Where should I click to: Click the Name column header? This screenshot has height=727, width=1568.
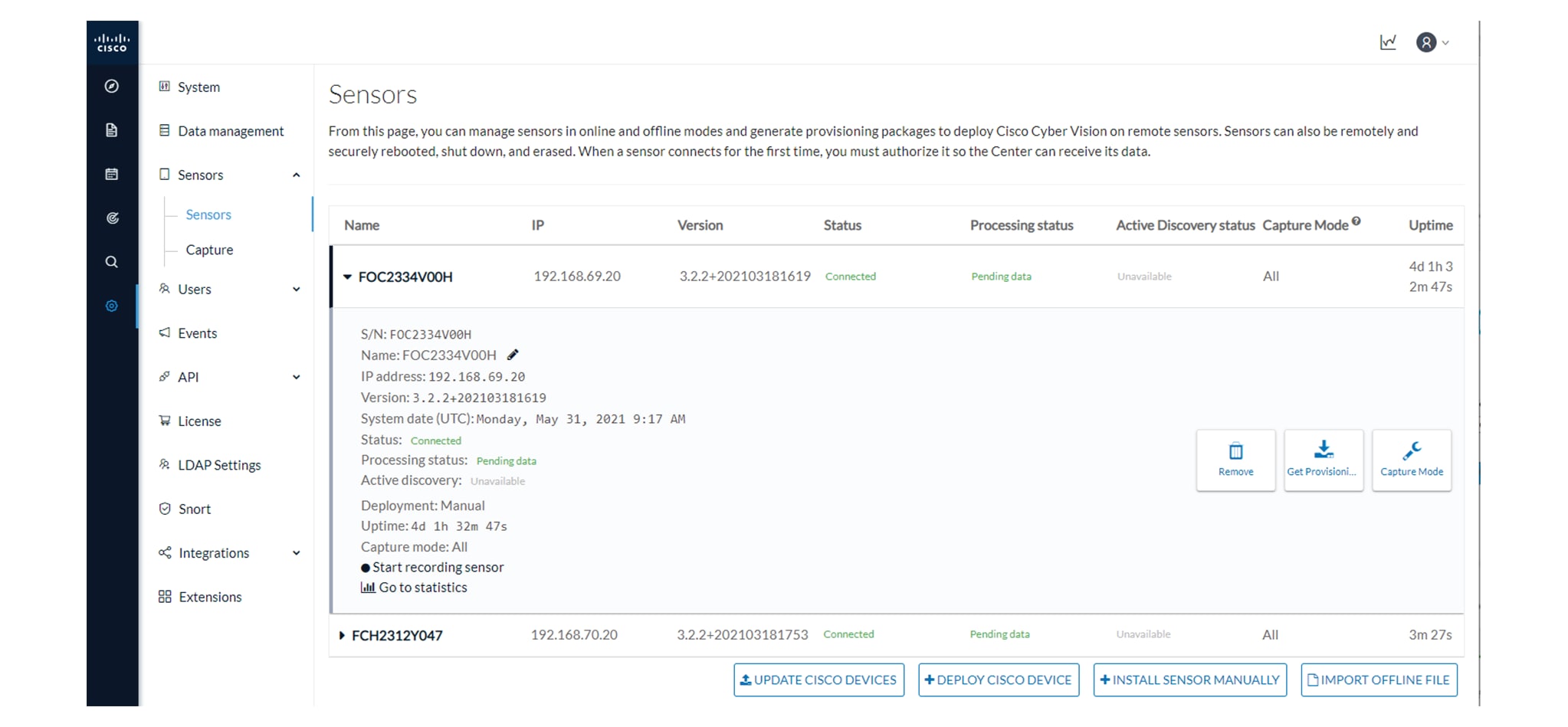coord(362,225)
